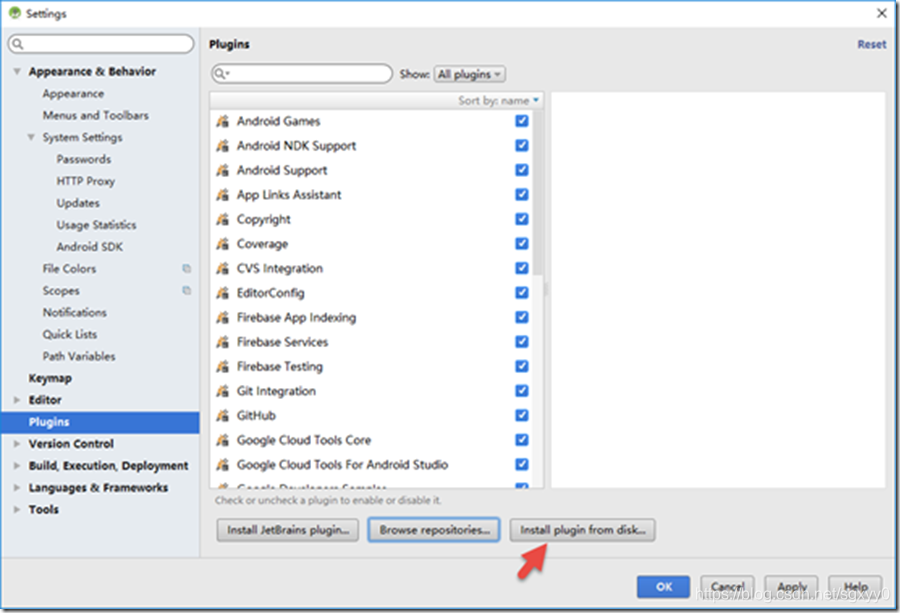Click the Copyright plugin icon

[x=223, y=219]
